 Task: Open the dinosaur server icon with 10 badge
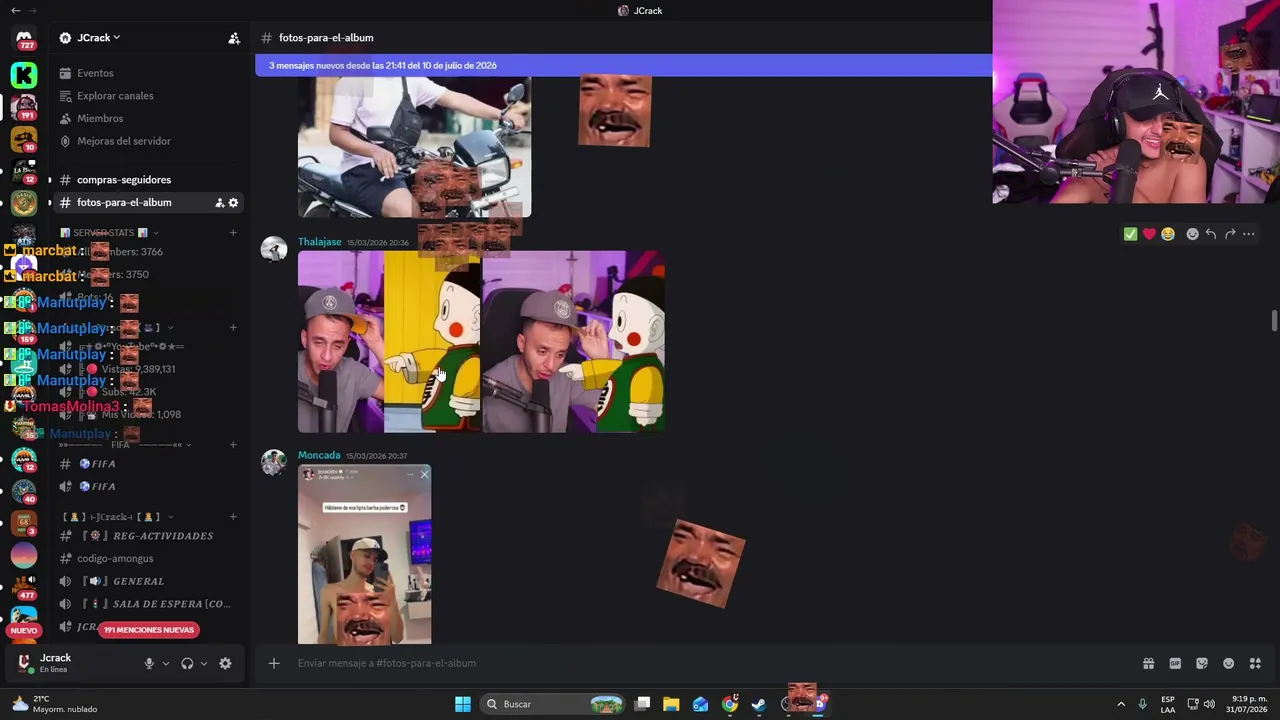24,139
